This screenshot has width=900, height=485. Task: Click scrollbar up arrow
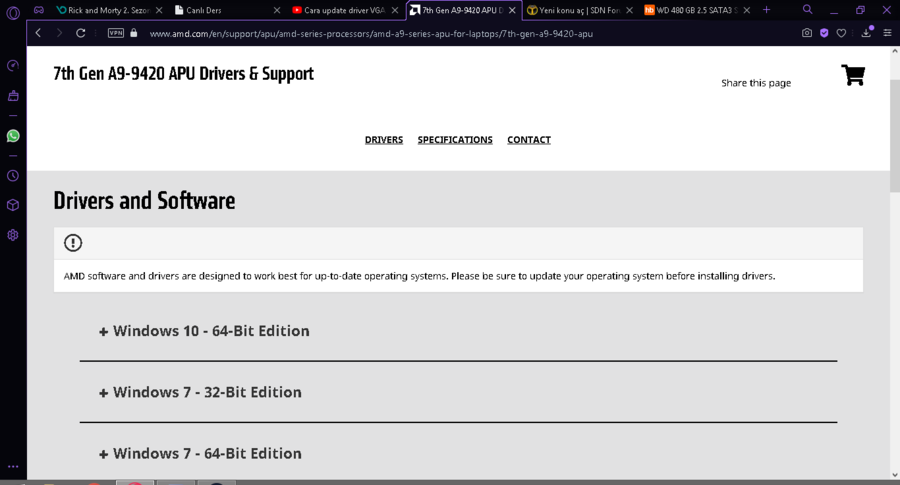coord(894,51)
